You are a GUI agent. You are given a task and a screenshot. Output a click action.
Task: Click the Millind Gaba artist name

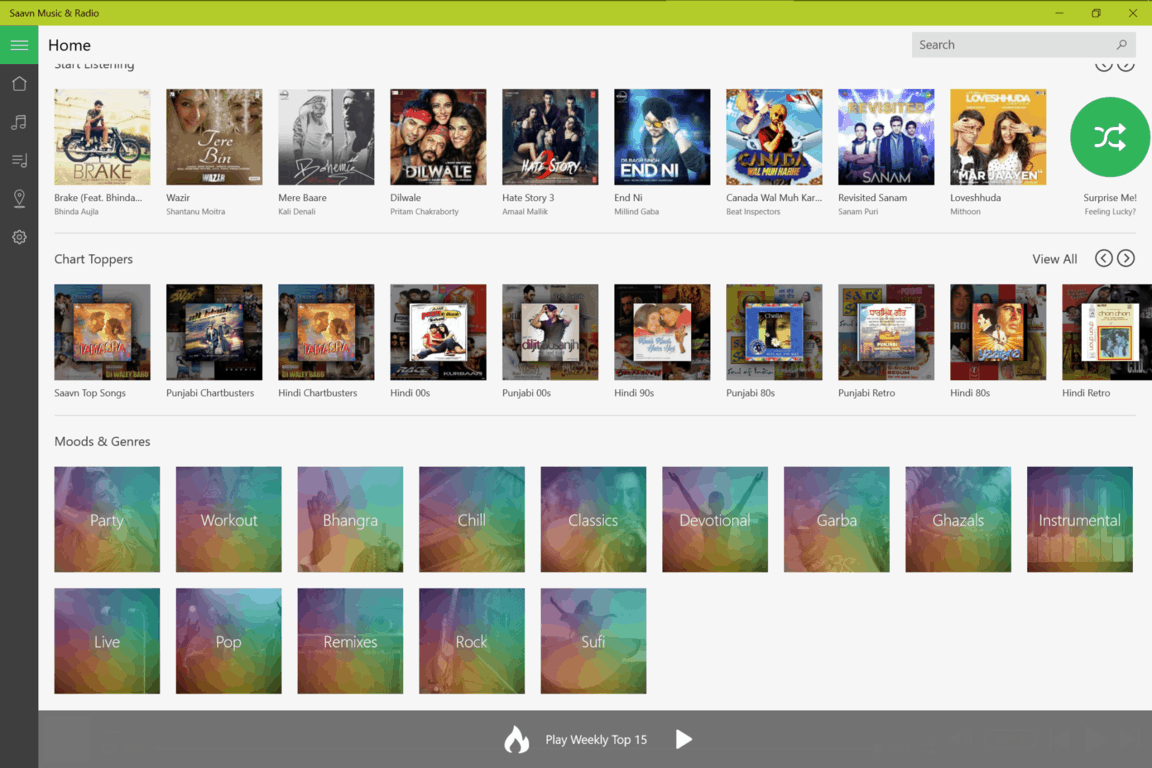click(637, 212)
